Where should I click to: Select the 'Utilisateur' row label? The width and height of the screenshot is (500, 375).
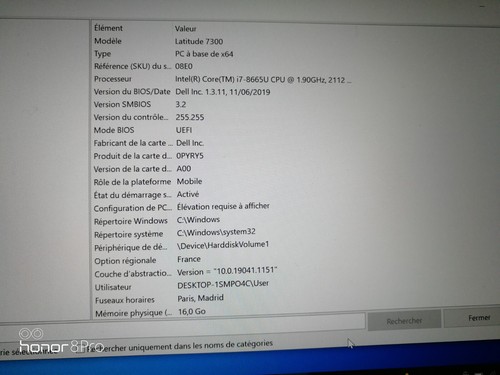point(113,287)
